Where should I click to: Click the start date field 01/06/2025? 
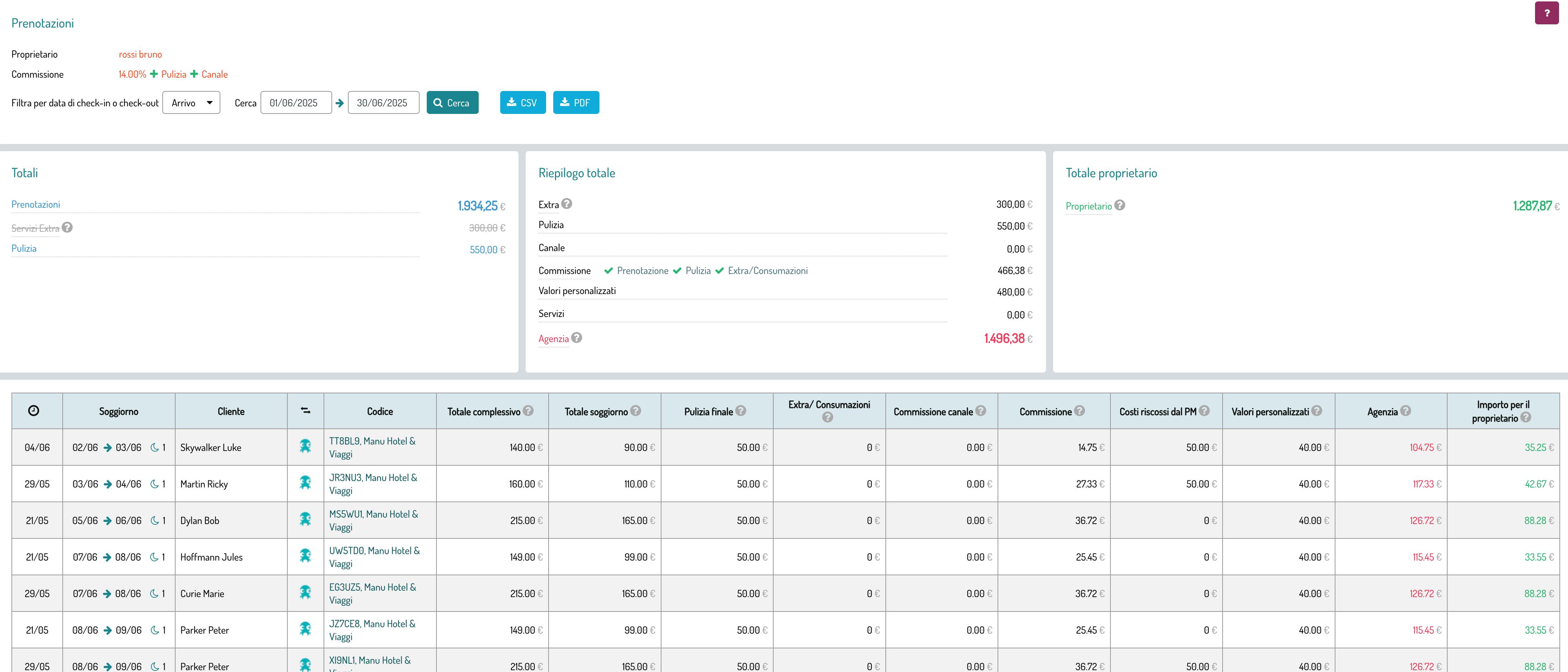(296, 103)
